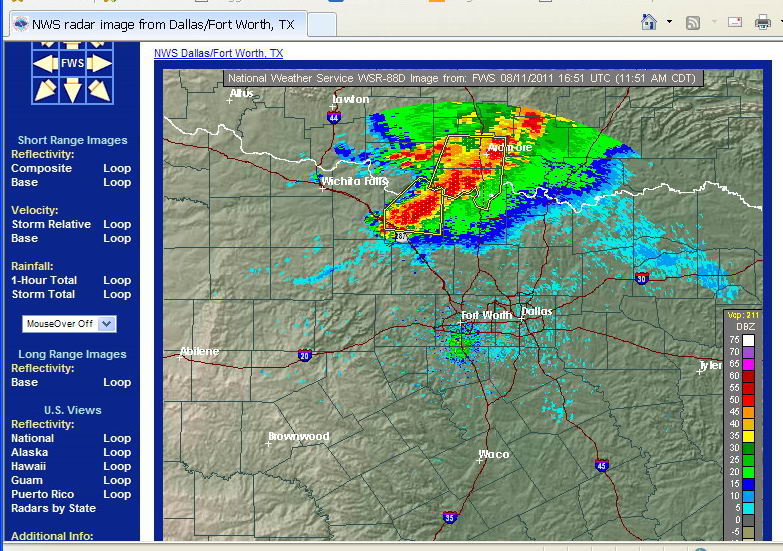The height and width of the screenshot is (551, 783).
Task: Open short range Base reflectivity image
Action: (24, 182)
